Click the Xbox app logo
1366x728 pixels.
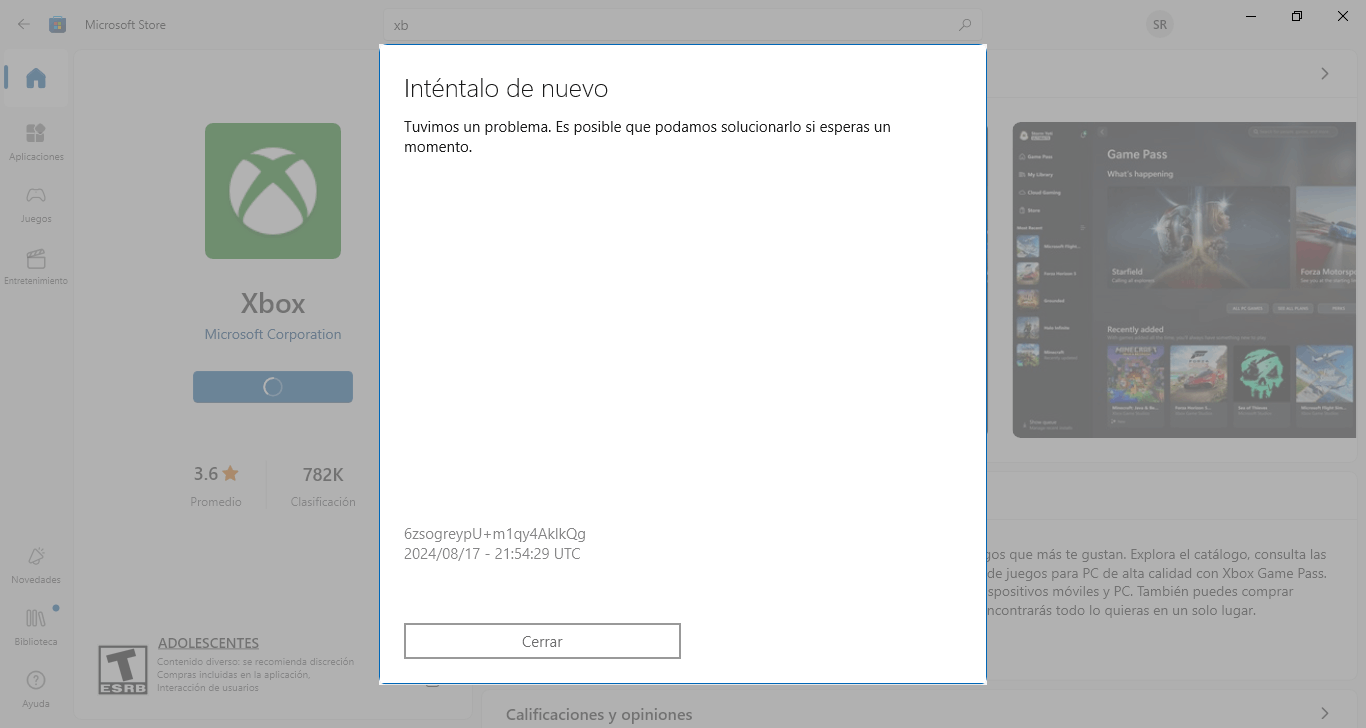click(x=273, y=191)
